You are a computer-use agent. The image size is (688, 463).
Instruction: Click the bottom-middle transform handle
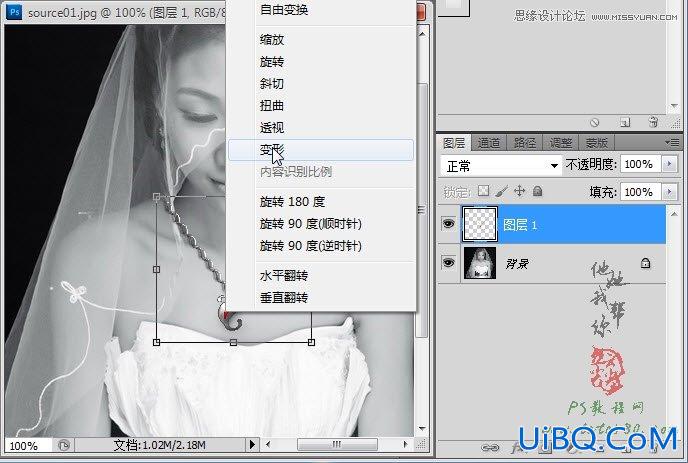pos(233,342)
